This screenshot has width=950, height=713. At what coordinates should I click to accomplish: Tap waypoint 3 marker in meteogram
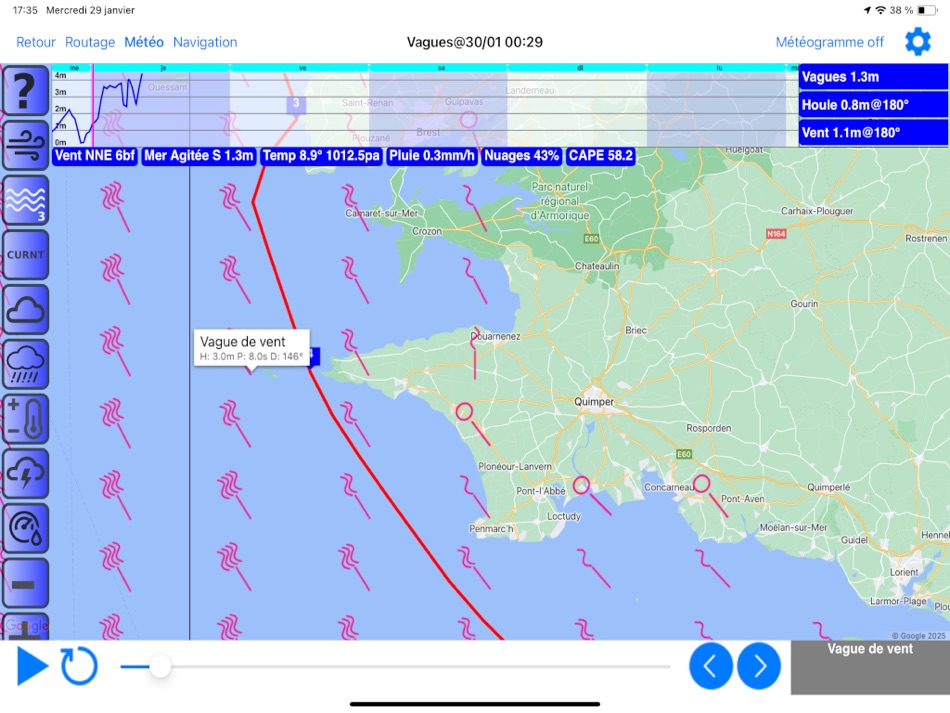pos(296,104)
